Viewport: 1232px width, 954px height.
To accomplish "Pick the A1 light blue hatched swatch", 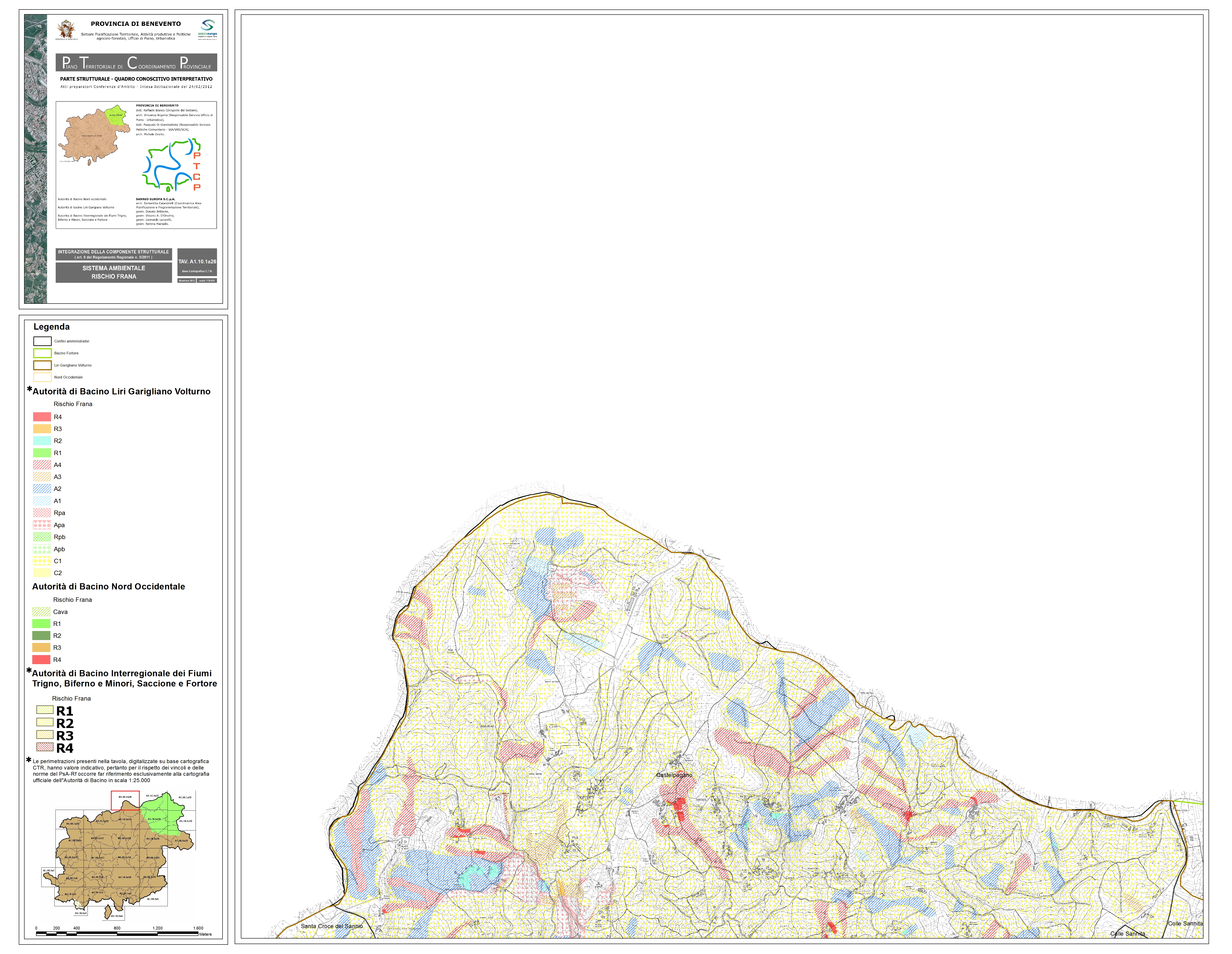I will [x=42, y=501].
